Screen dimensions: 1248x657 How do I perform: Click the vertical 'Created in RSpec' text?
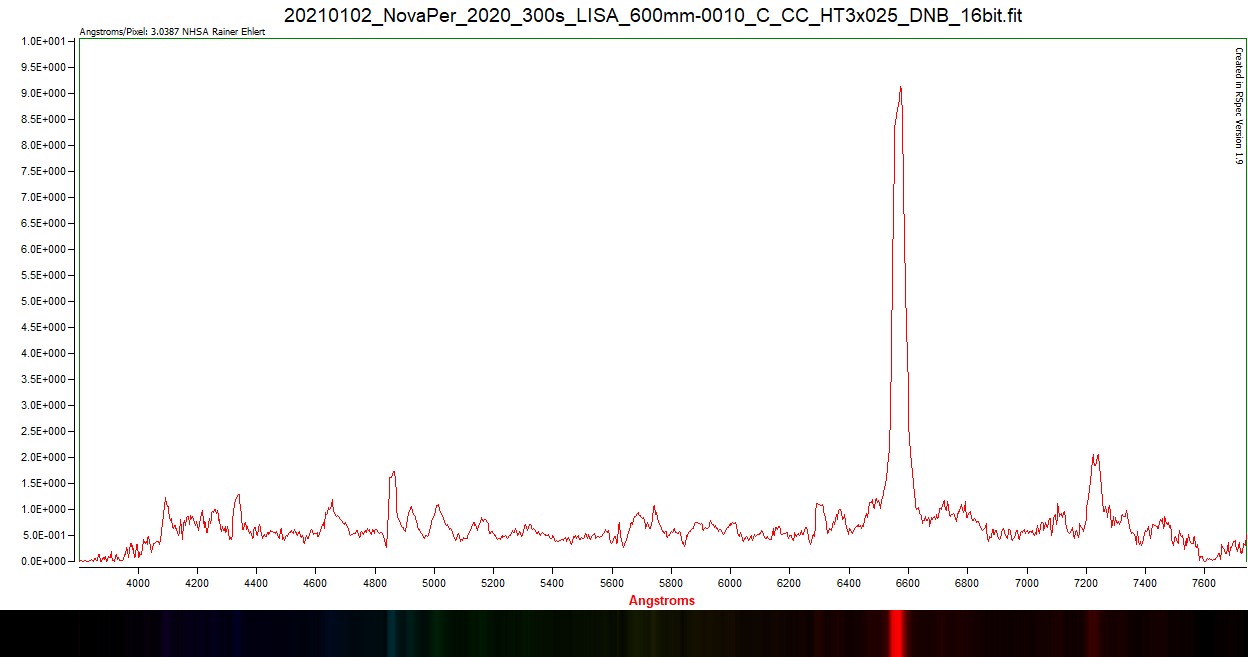pyautogui.click(x=1238, y=106)
